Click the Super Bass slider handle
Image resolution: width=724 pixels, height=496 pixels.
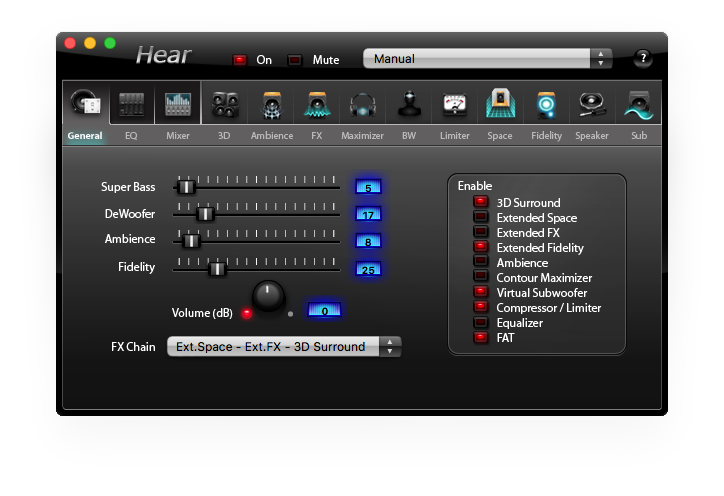[185, 186]
